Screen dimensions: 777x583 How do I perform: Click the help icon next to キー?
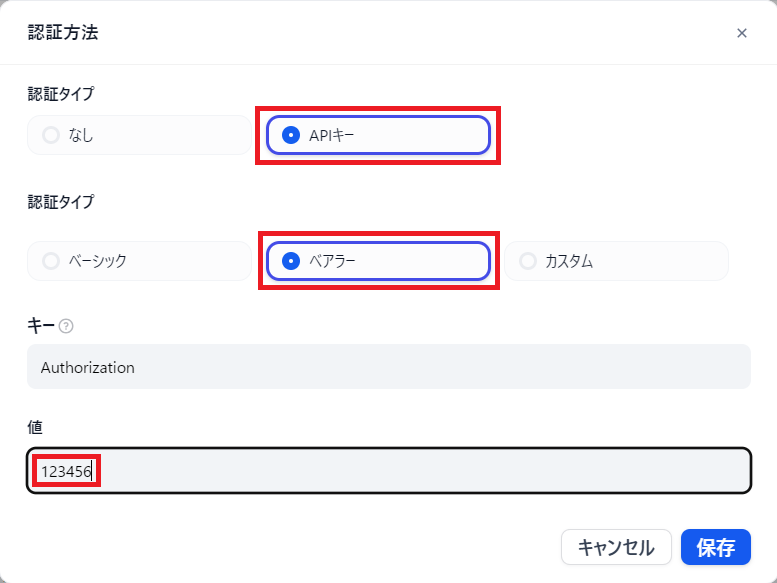click(x=66, y=326)
